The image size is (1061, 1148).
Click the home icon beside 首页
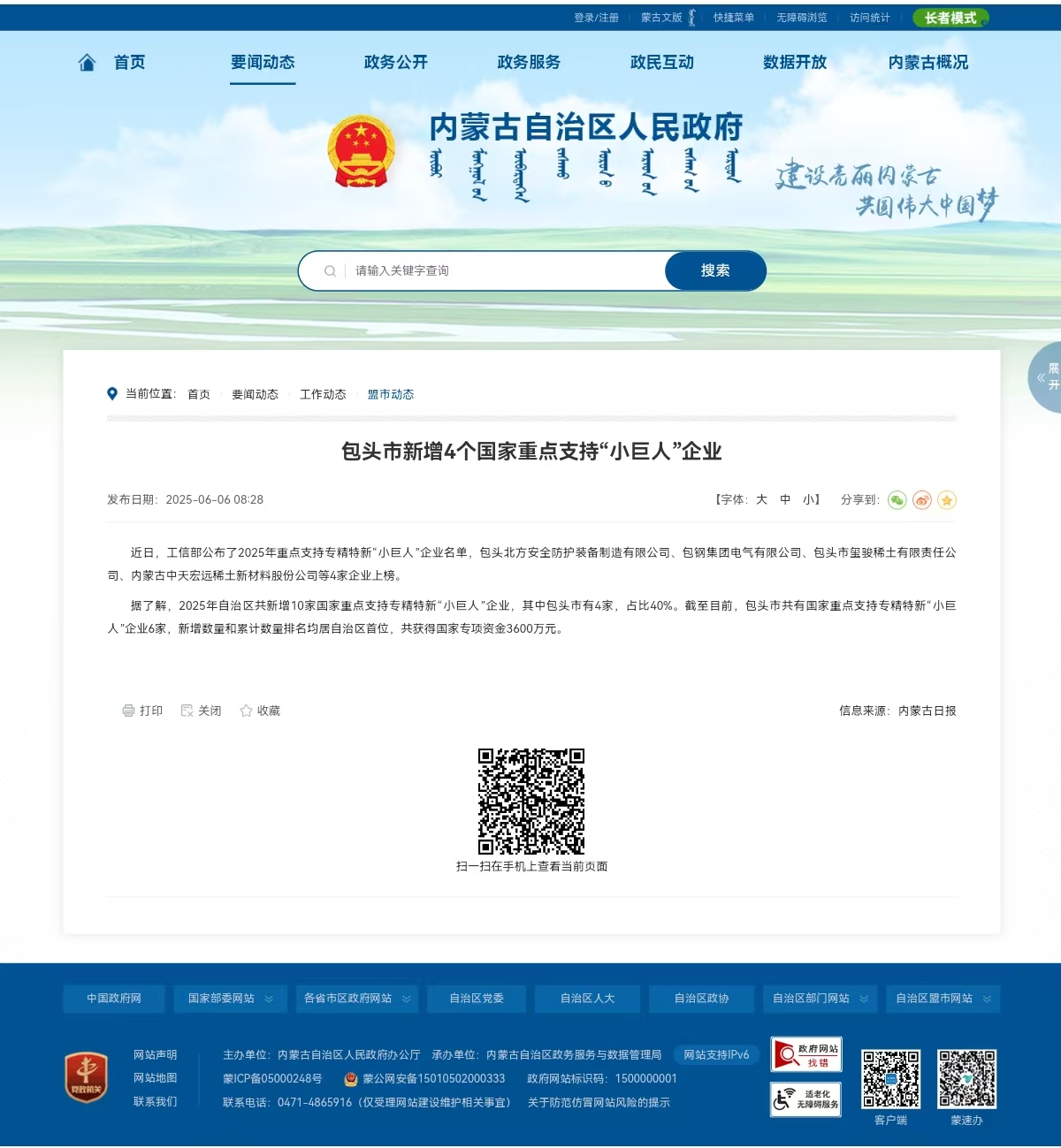87,62
